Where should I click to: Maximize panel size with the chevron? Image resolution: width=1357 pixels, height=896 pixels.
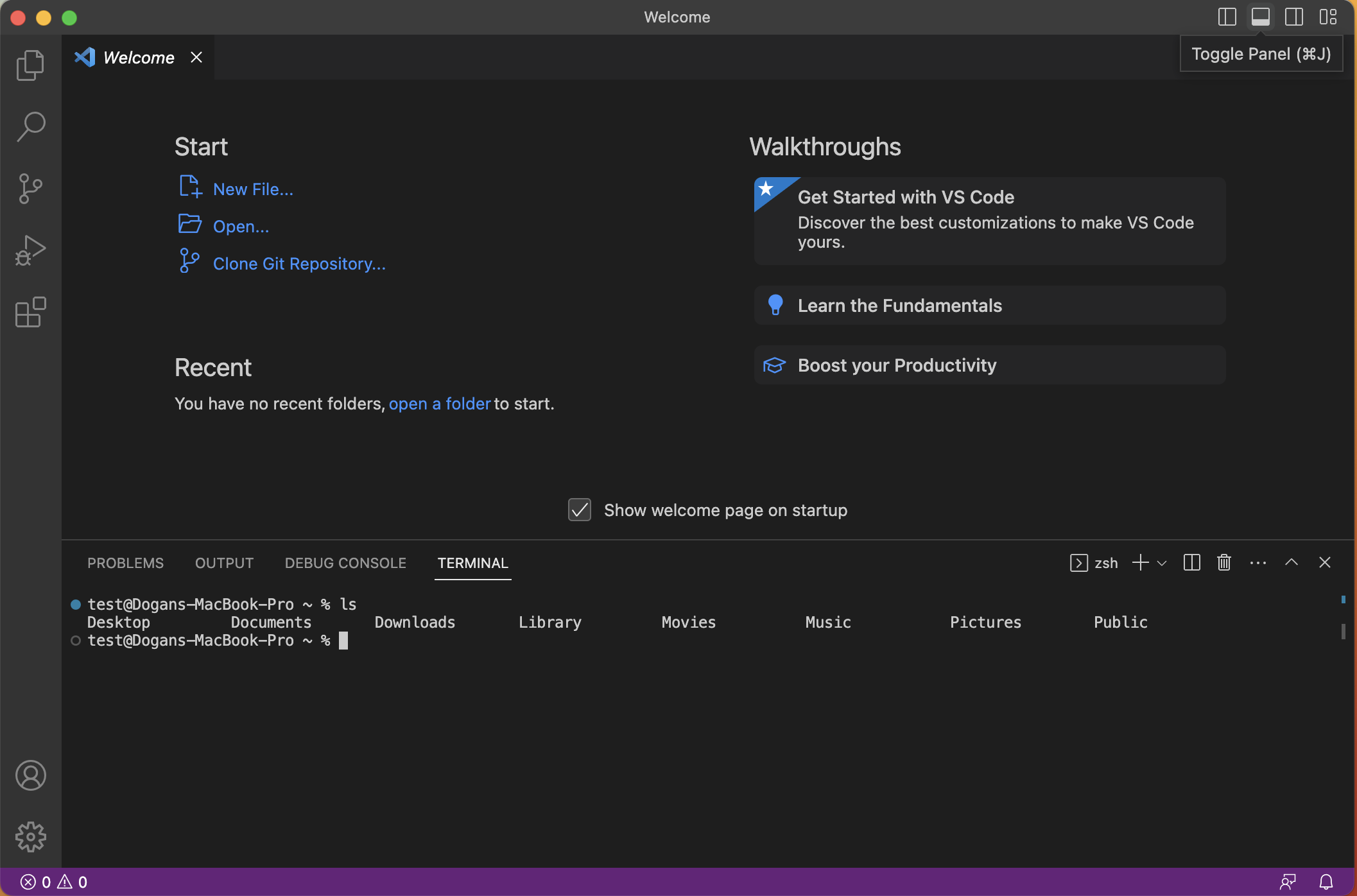pos(1292,563)
